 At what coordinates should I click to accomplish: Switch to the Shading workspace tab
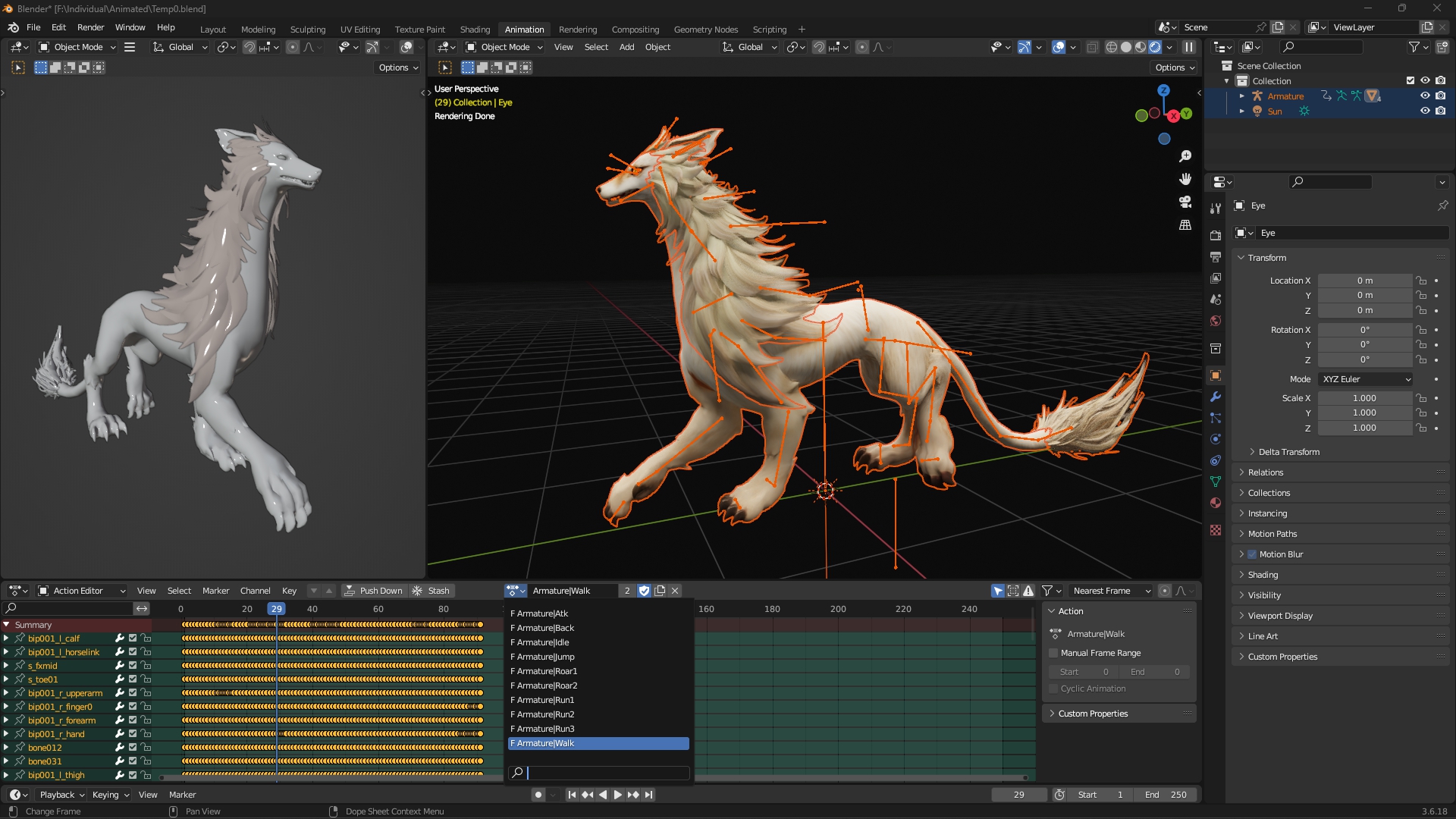click(x=475, y=30)
